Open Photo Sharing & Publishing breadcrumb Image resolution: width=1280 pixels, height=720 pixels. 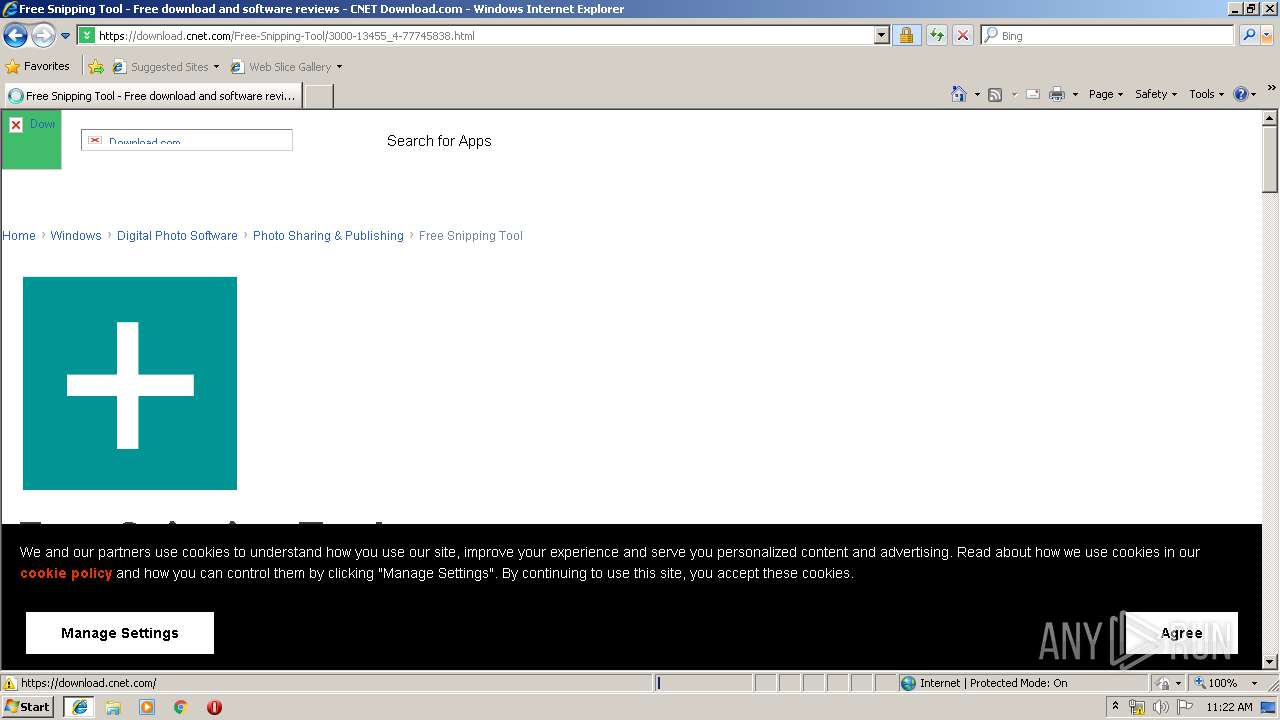coord(328,236)
